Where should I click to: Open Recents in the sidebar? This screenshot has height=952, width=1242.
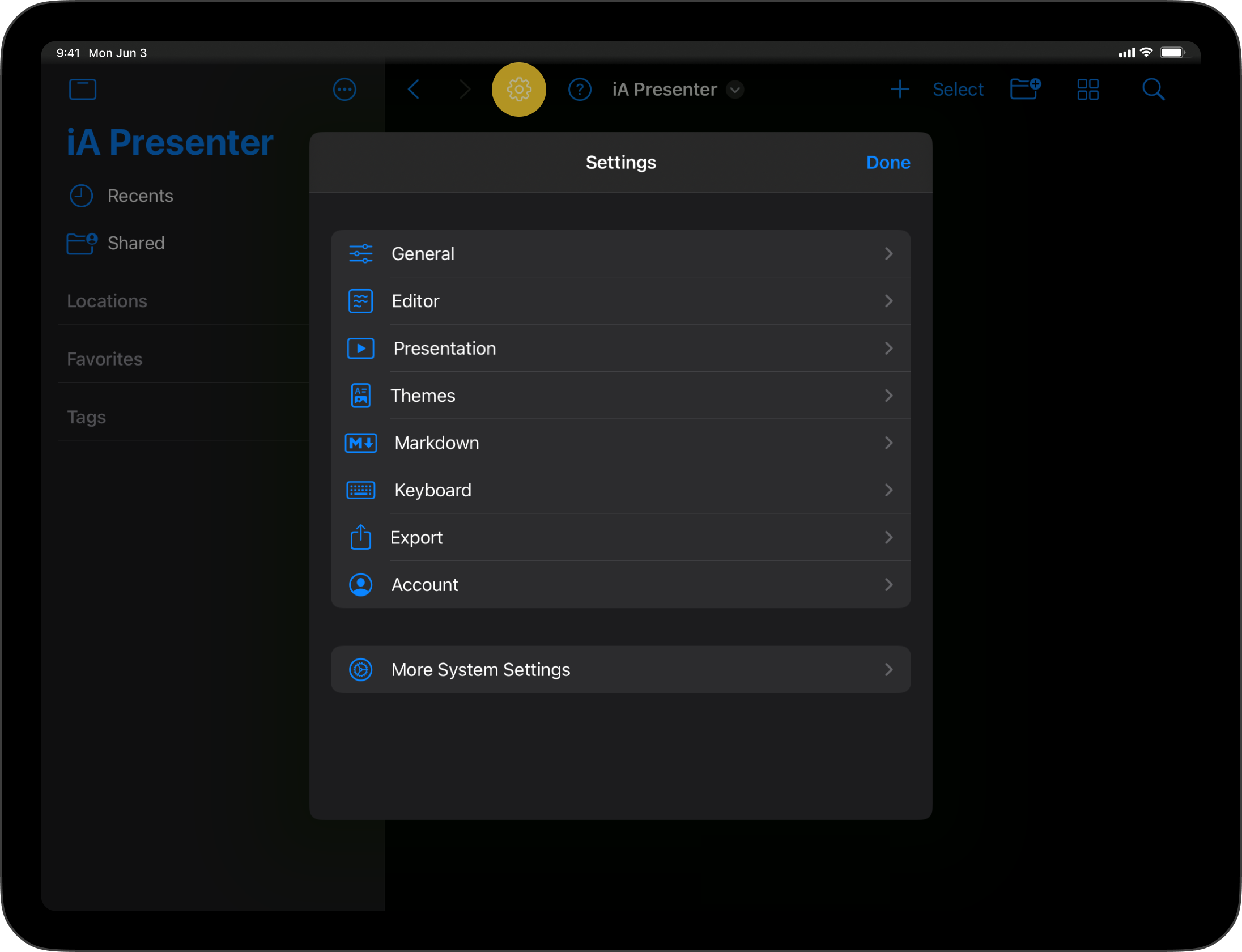tap(121, 196)
